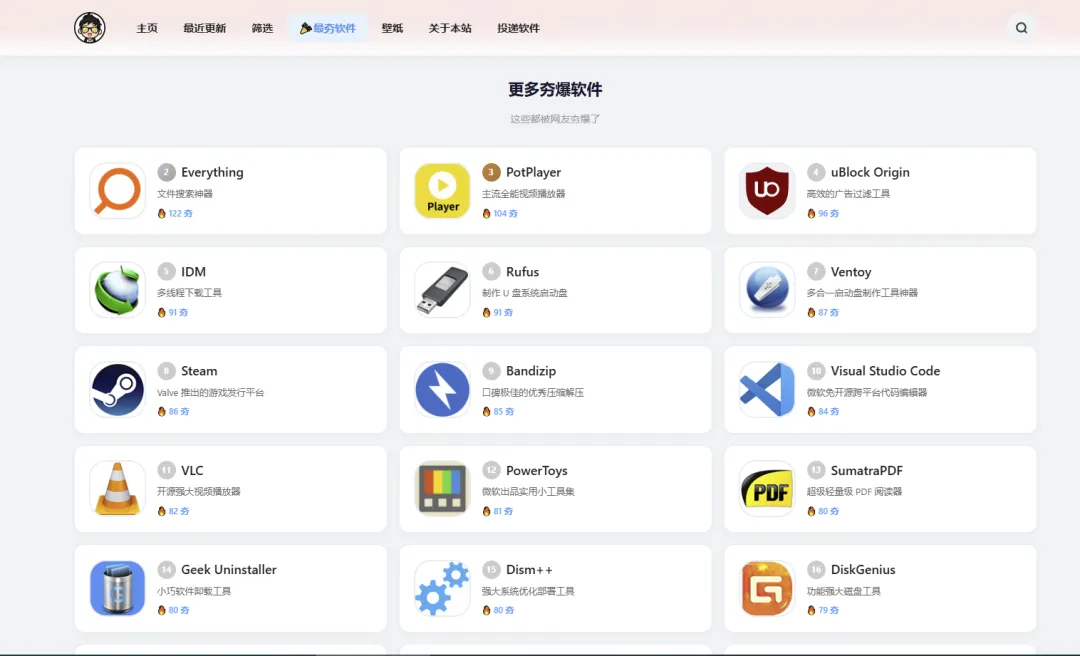Open the site avatar logo
The image size is (1080, 656).
tap(90, 28)
